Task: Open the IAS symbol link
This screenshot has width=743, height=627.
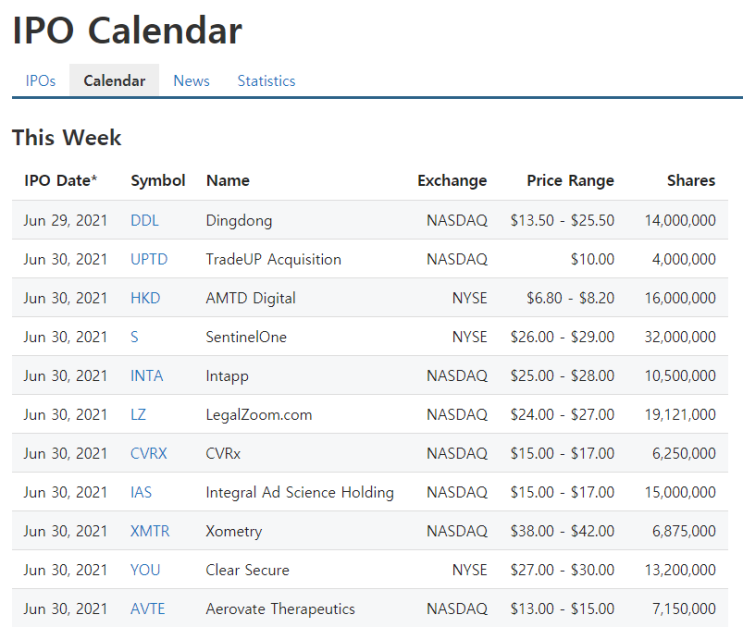Action: (141, 492)
